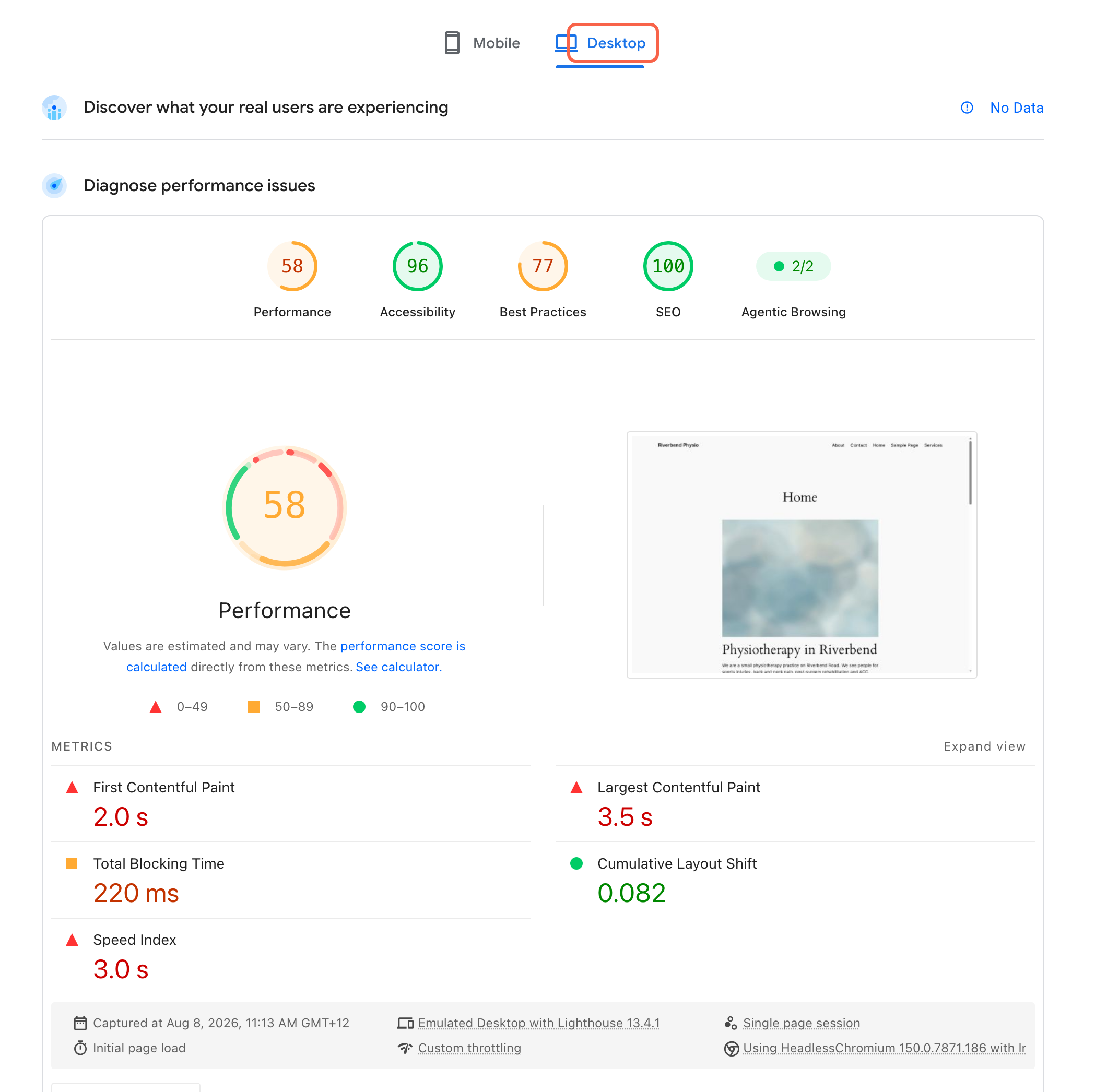The image size is (1107, 1092).
Task: Open Emulated Desktop with Lighthouse 13.4.1
Action: [x=538, y=1023]
